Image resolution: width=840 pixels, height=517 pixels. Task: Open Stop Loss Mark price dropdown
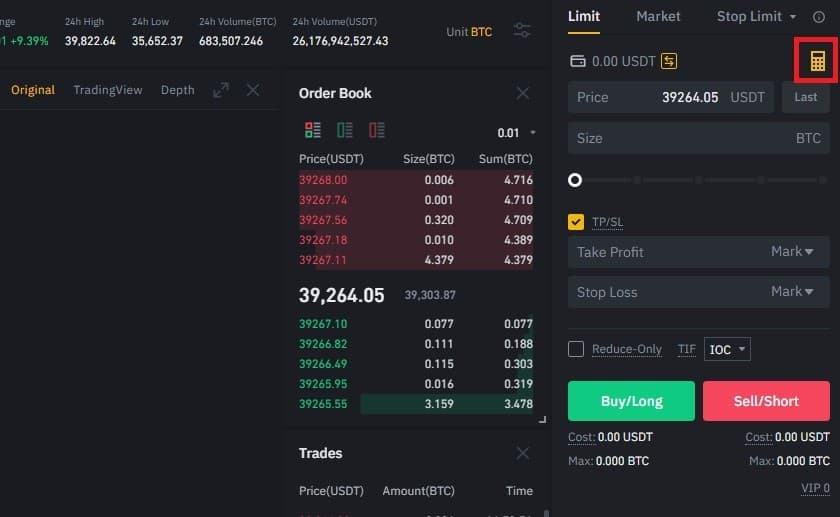click(792, 291)
